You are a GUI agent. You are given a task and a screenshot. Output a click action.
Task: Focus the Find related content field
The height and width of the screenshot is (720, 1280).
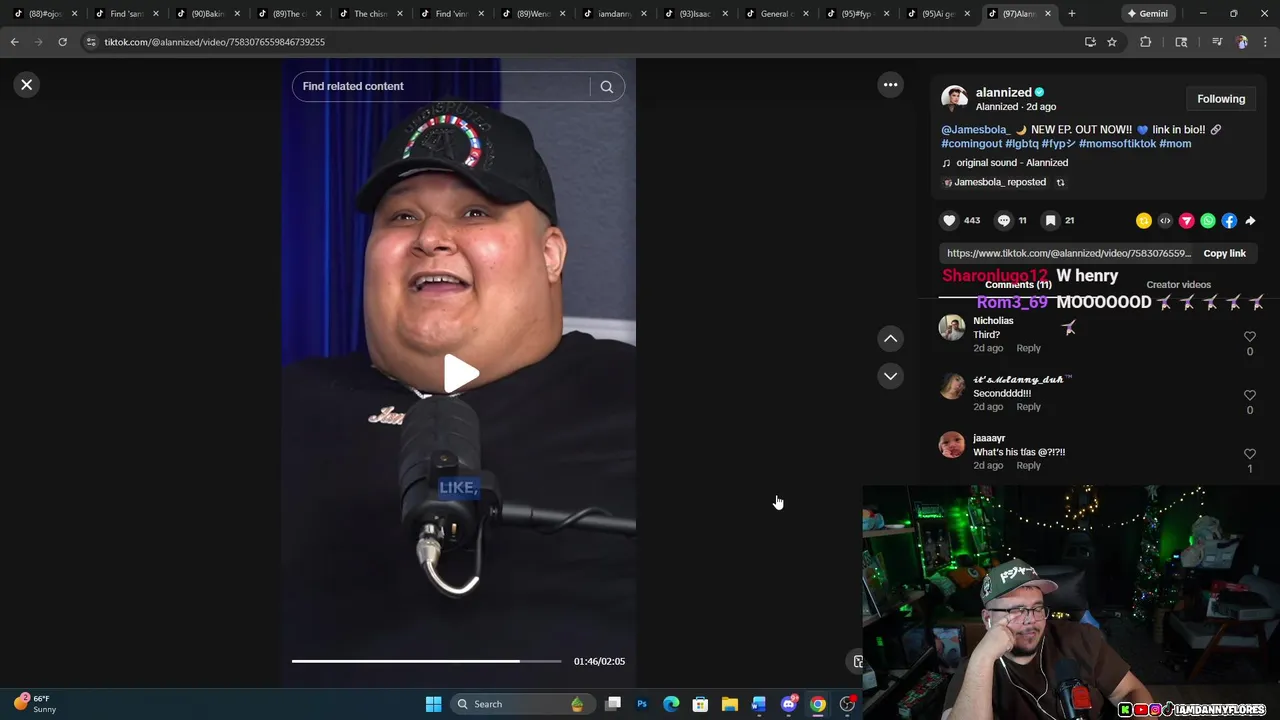click(440, 87)
